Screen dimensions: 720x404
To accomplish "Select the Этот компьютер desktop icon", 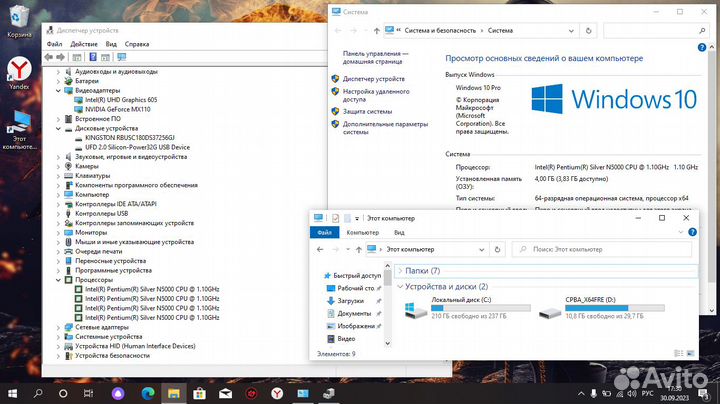I will coord(19,130).
